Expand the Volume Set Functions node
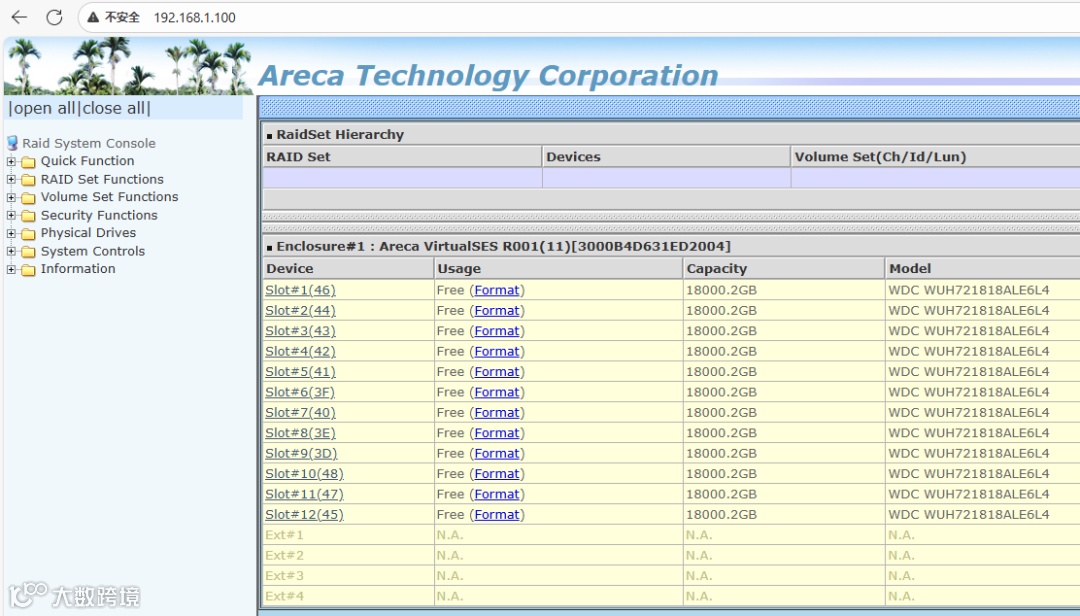1080x616 pixels. [11, 197]
